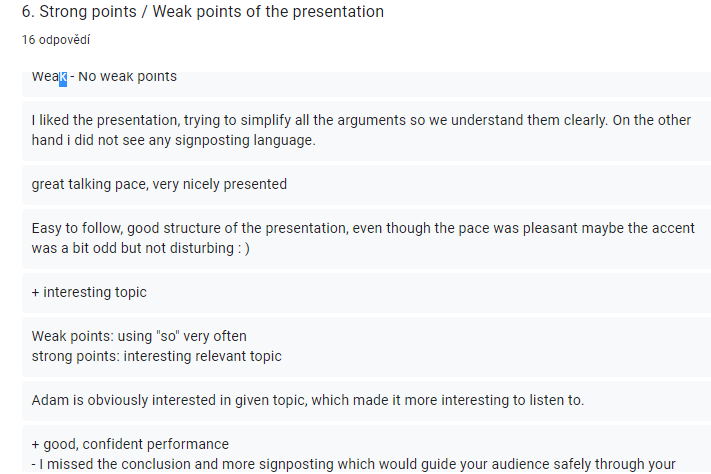Click the "I missed the conclusion" line

pyautogui.click(x=355, y=464)
